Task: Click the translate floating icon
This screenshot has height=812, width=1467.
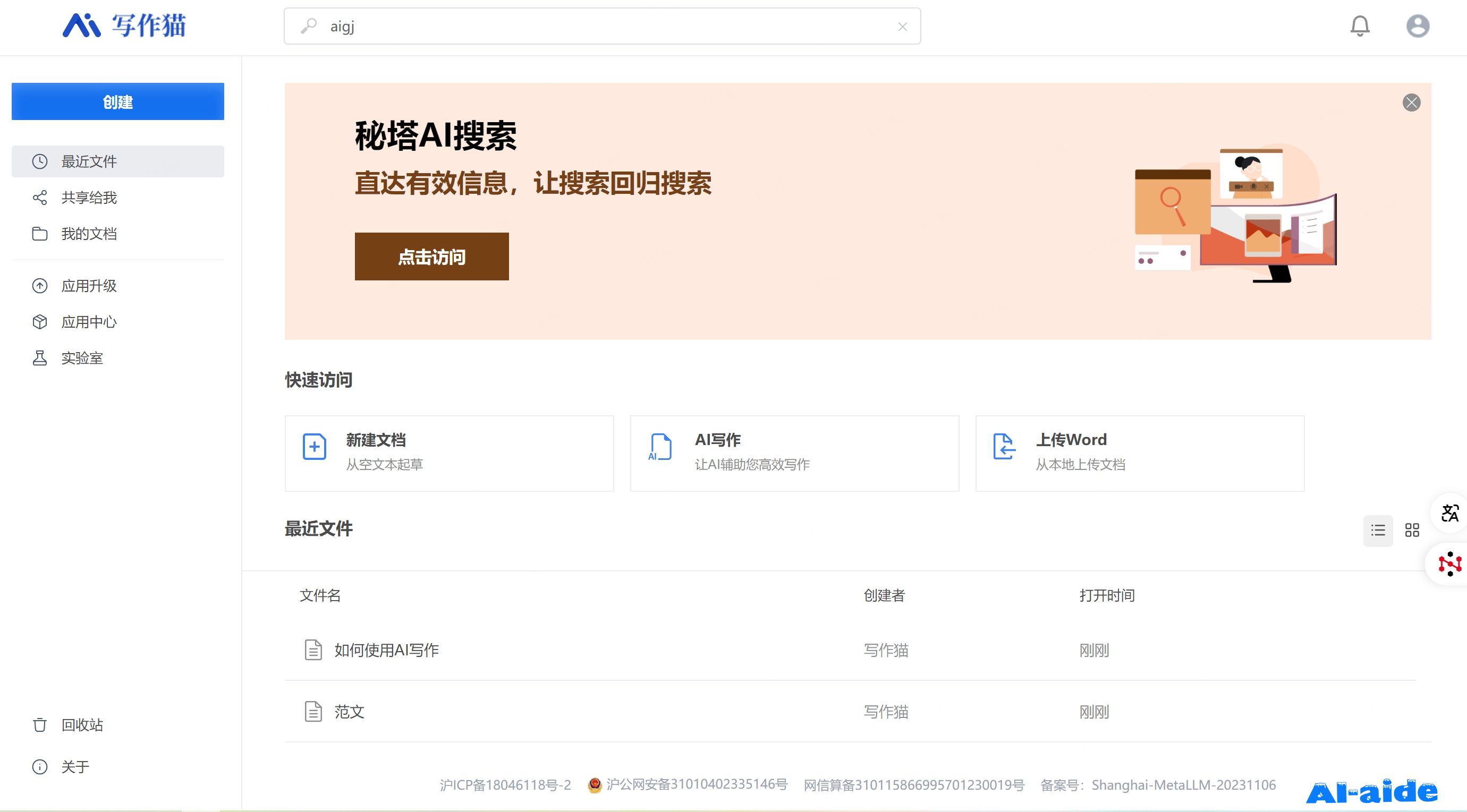Action: (x=1449, y=513)
